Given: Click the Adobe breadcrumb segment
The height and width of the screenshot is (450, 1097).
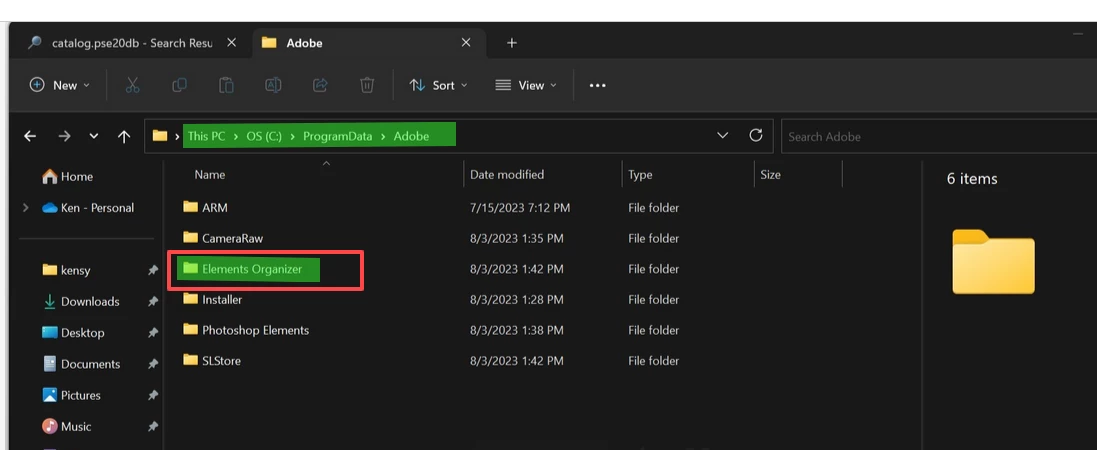Looking at the screenshot, I should coord(411,136).
